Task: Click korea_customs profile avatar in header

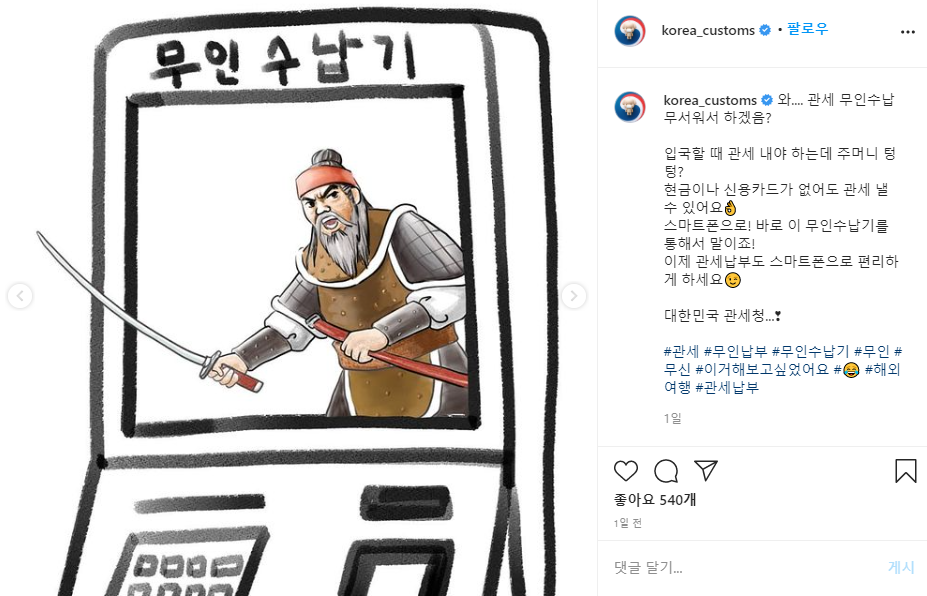Action: 630,31
